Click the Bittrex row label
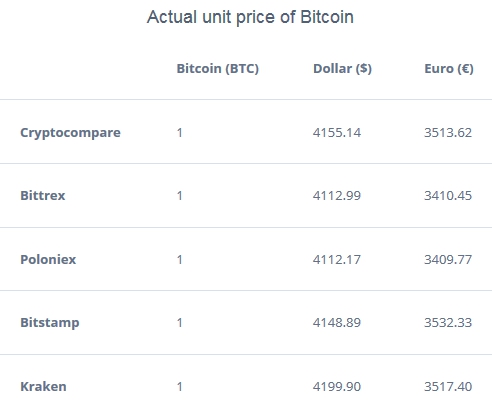 click(x=43, y=196)
